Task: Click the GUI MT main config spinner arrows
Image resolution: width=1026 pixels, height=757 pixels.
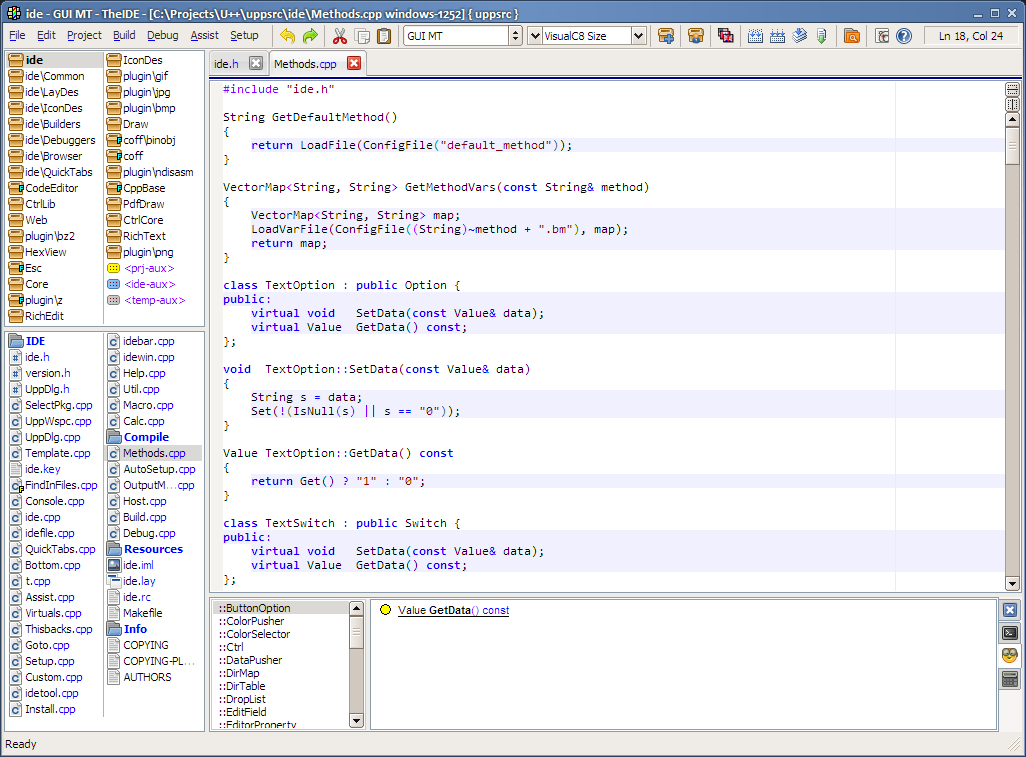Action: pyautogui.click(x=516, y=36)
